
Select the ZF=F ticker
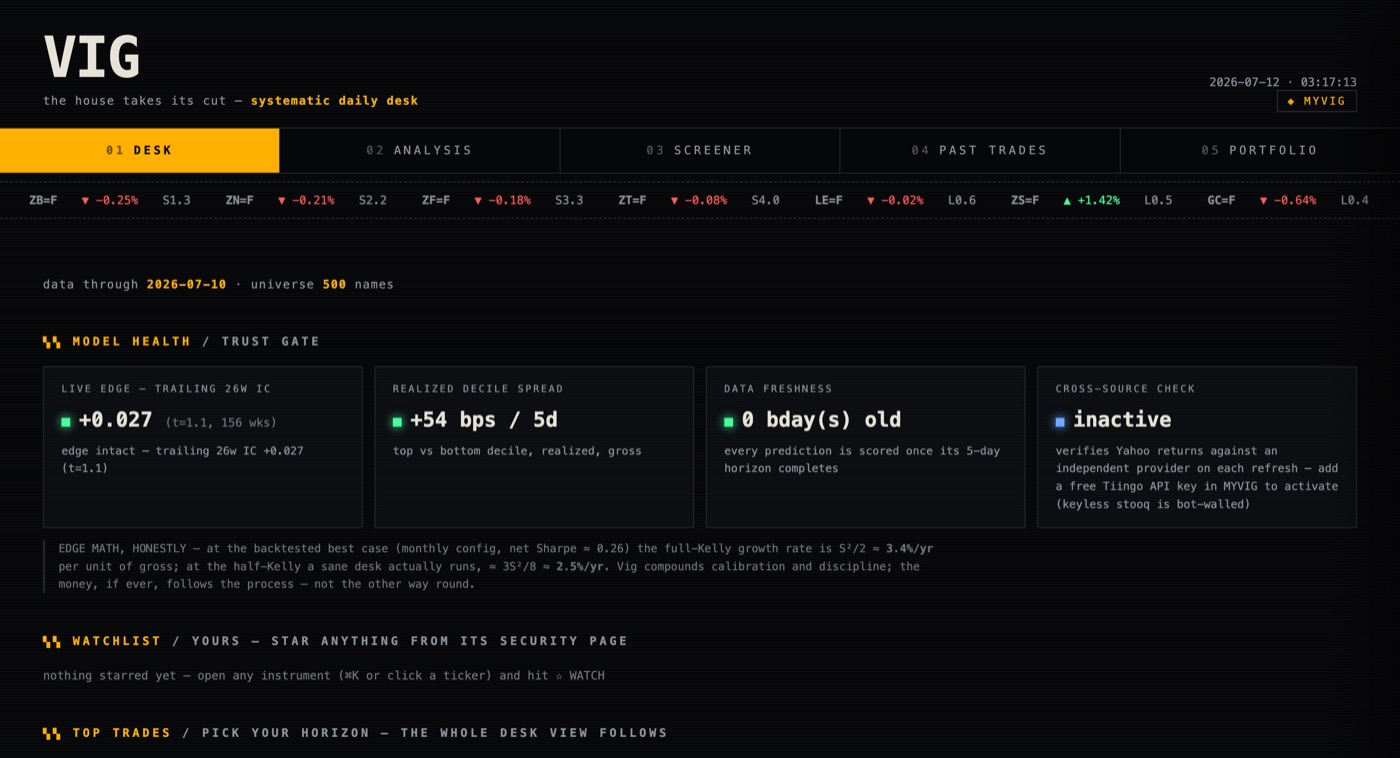[x=436, y=200]
